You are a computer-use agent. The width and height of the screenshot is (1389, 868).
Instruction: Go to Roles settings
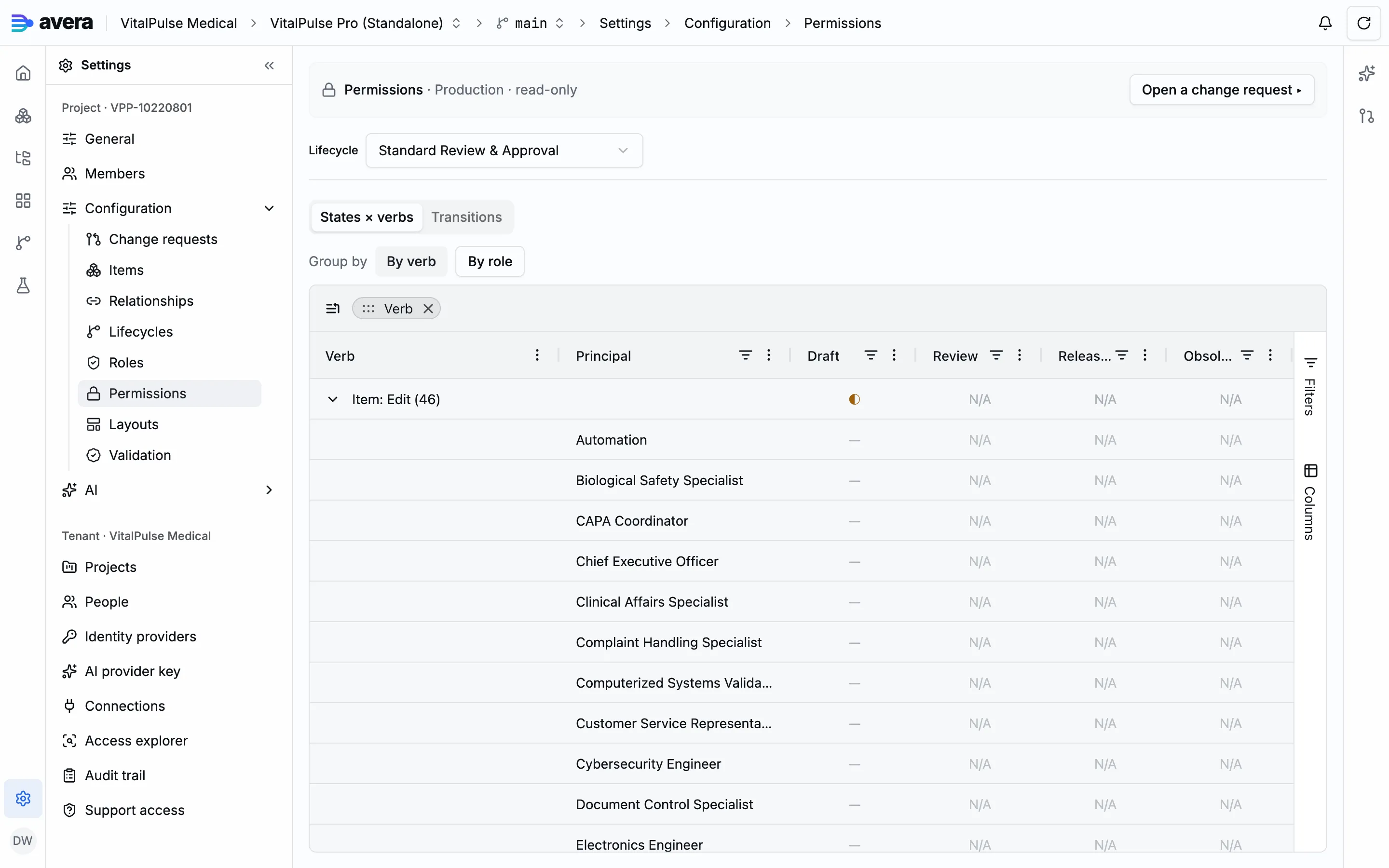170,363
